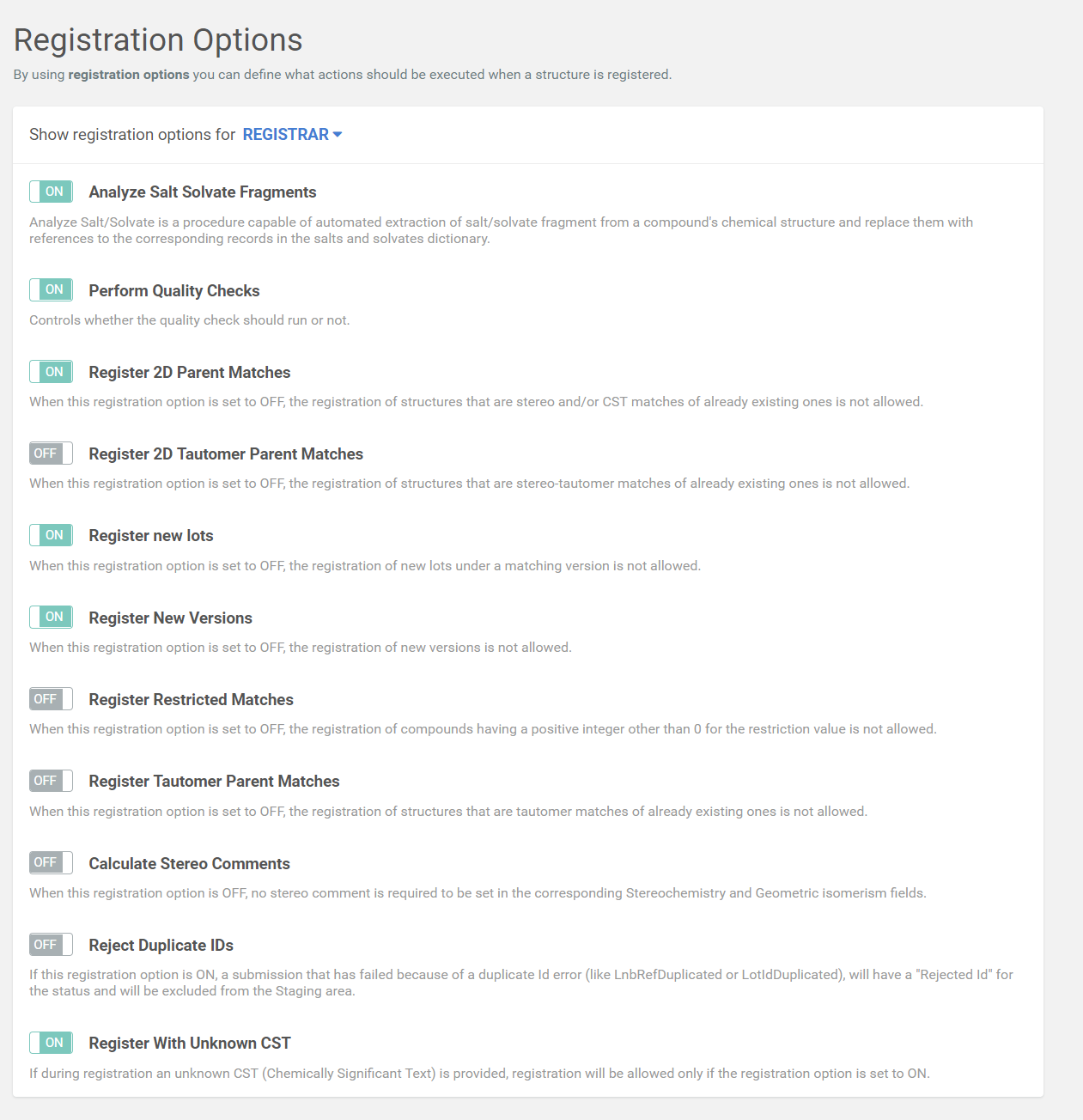
Task: Click the Register With Unknown CST label
Action: coord(189,1043)
